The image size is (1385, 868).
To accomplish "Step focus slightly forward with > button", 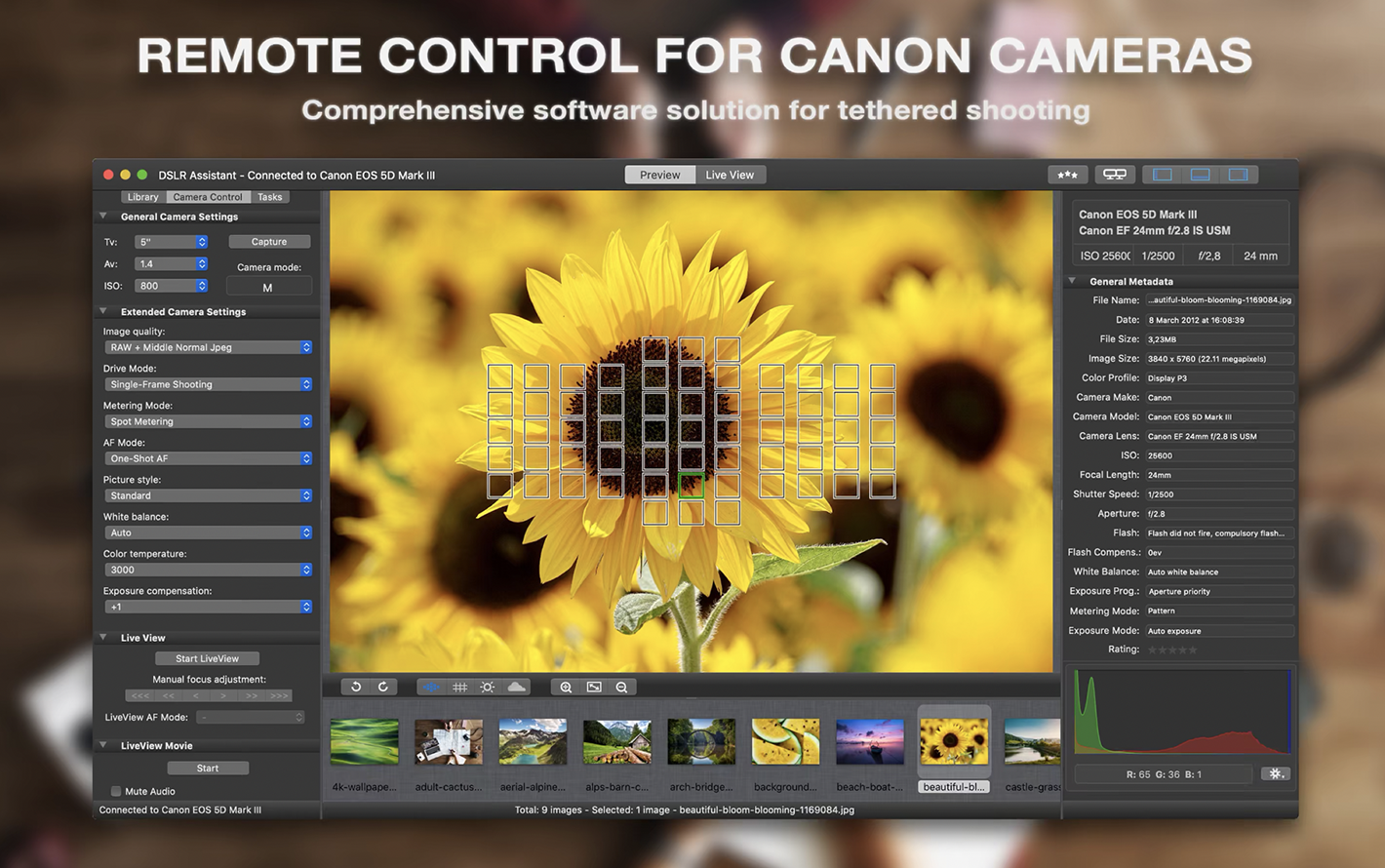I will pyautogui.click(x=223, y=696).
